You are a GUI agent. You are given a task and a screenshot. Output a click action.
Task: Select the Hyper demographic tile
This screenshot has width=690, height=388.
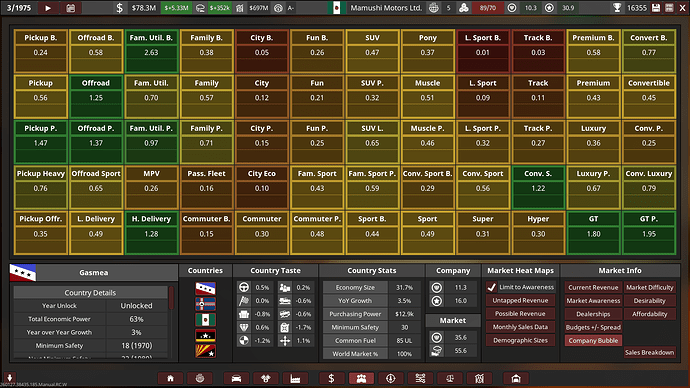(x=538, y=233)
